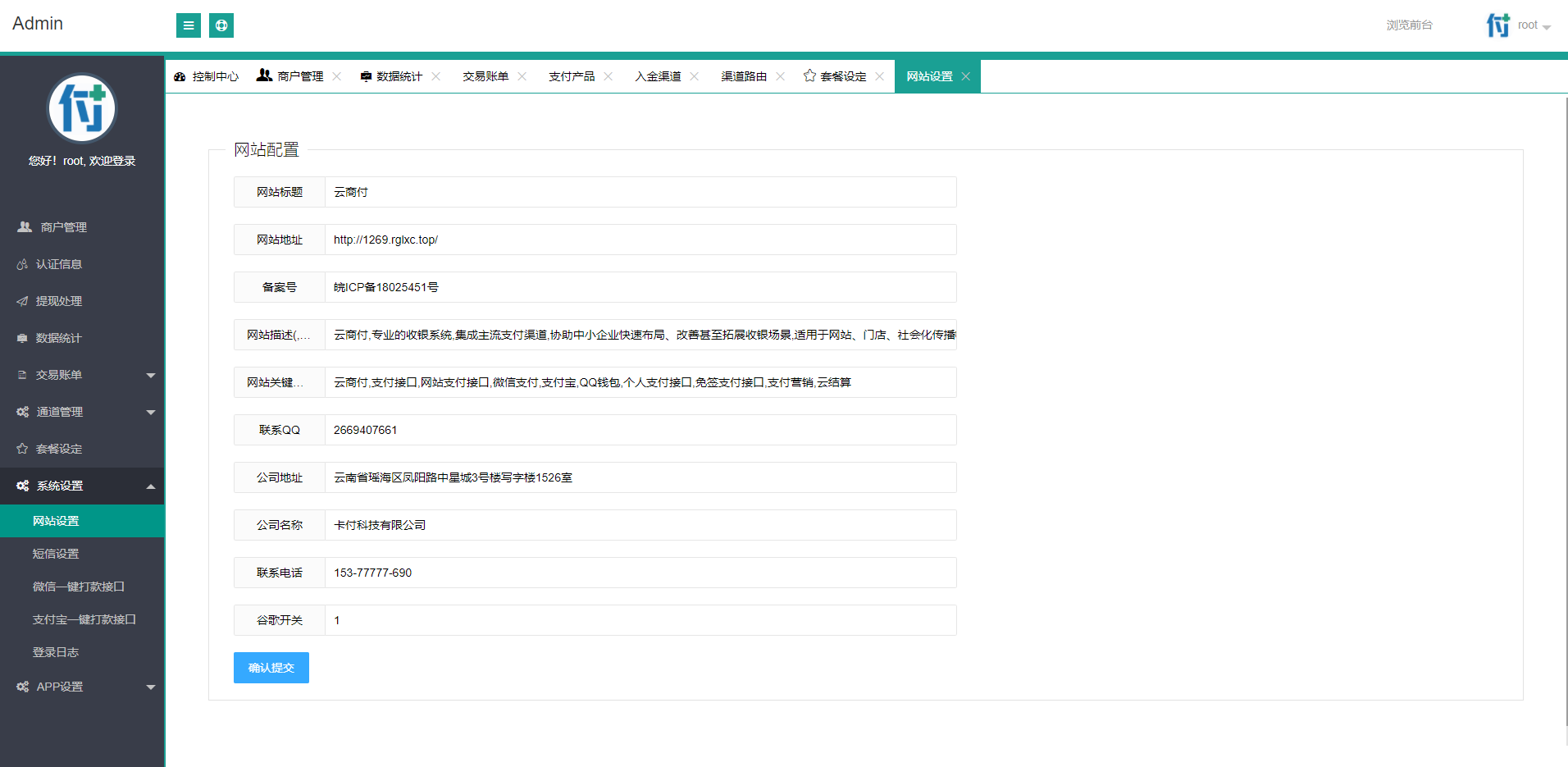Image resolution: width=1568 pixels, height=767 pixels.
Task: Collapse the 系统设置 sidebar arrow
Action: click(x=151, y=486)
